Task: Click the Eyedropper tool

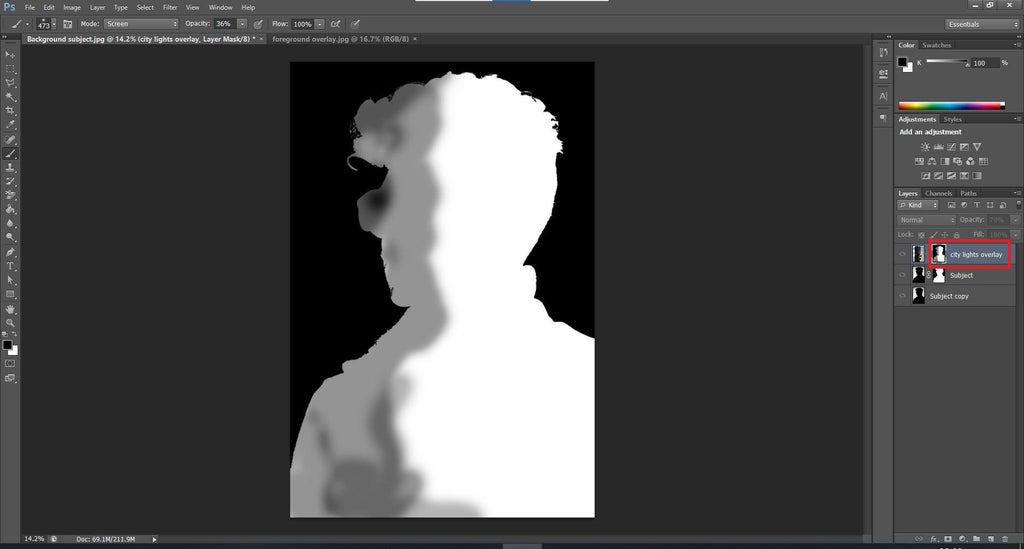Action: pyautogui.click(x=10, y=125)
